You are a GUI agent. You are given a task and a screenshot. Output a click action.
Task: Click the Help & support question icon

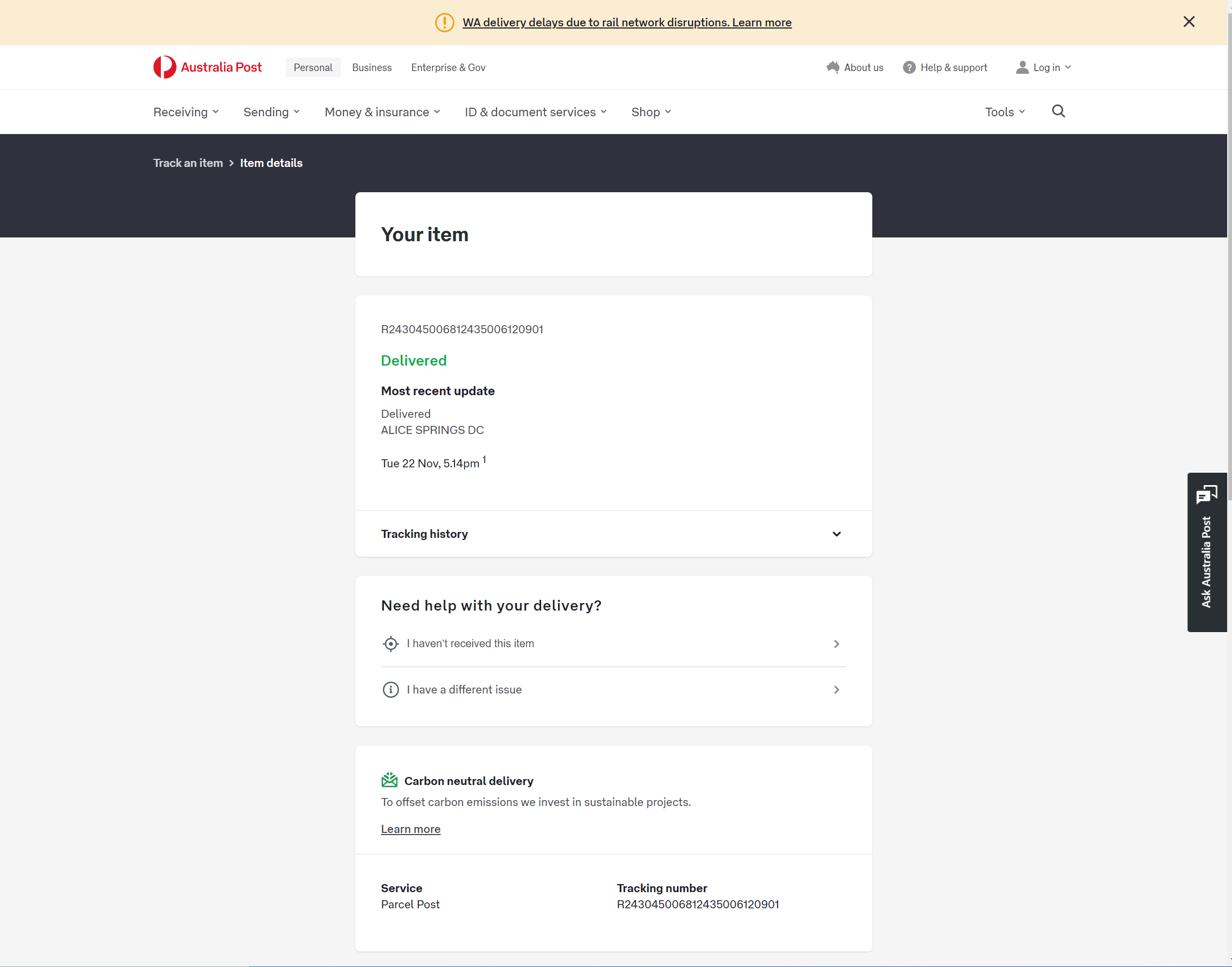909,67
